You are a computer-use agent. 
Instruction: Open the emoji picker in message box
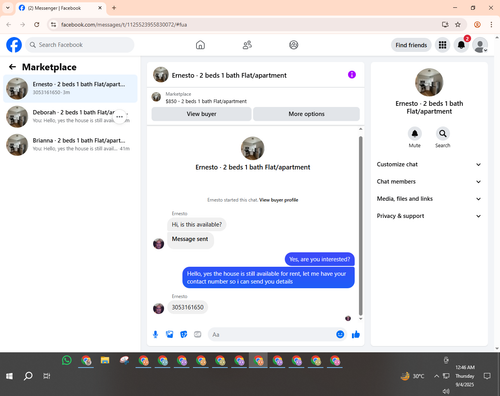pyautogui.click(x=340, y=334)
